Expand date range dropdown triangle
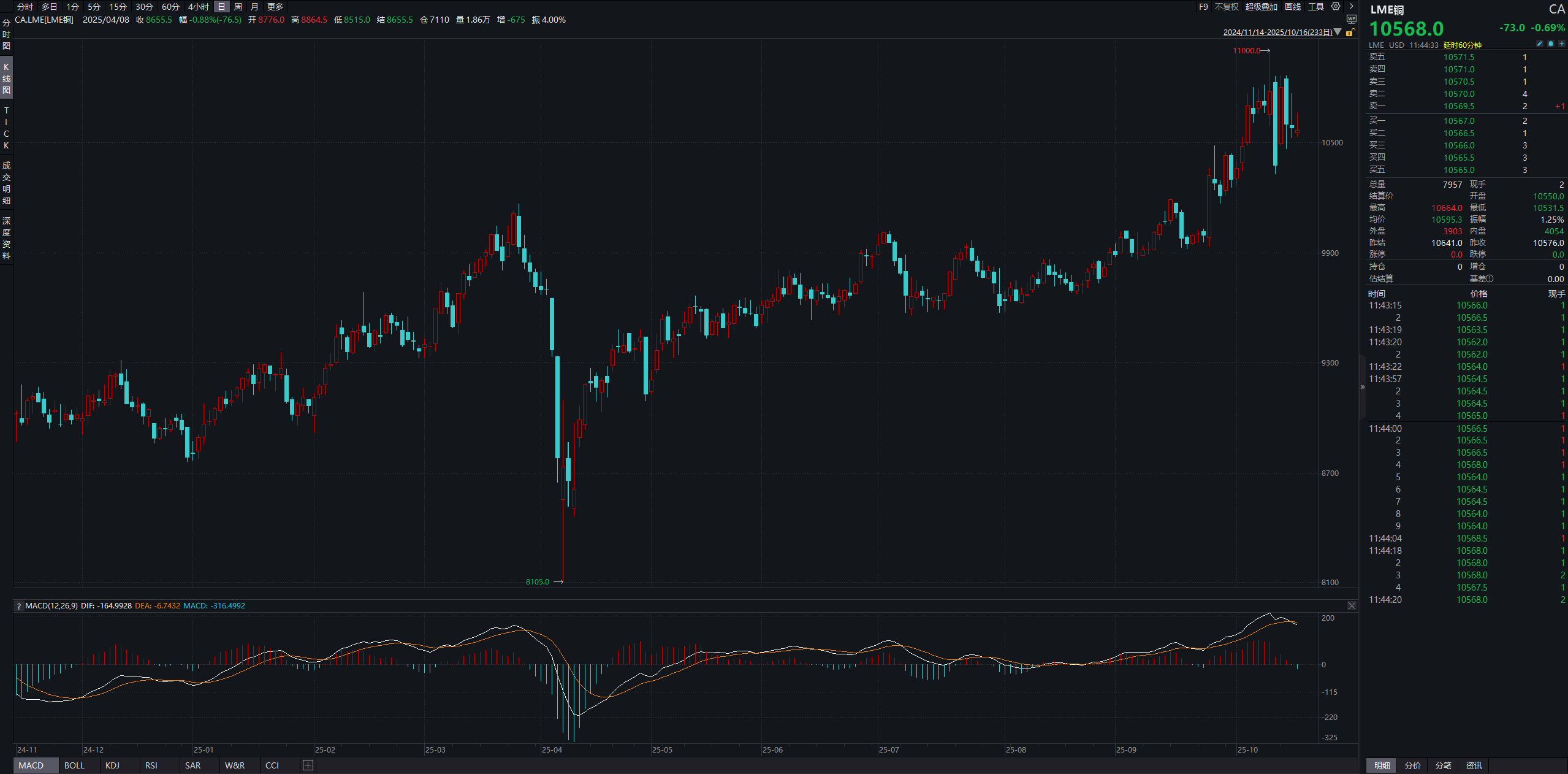1568x774 pixels. click(x=1338, y=32)
